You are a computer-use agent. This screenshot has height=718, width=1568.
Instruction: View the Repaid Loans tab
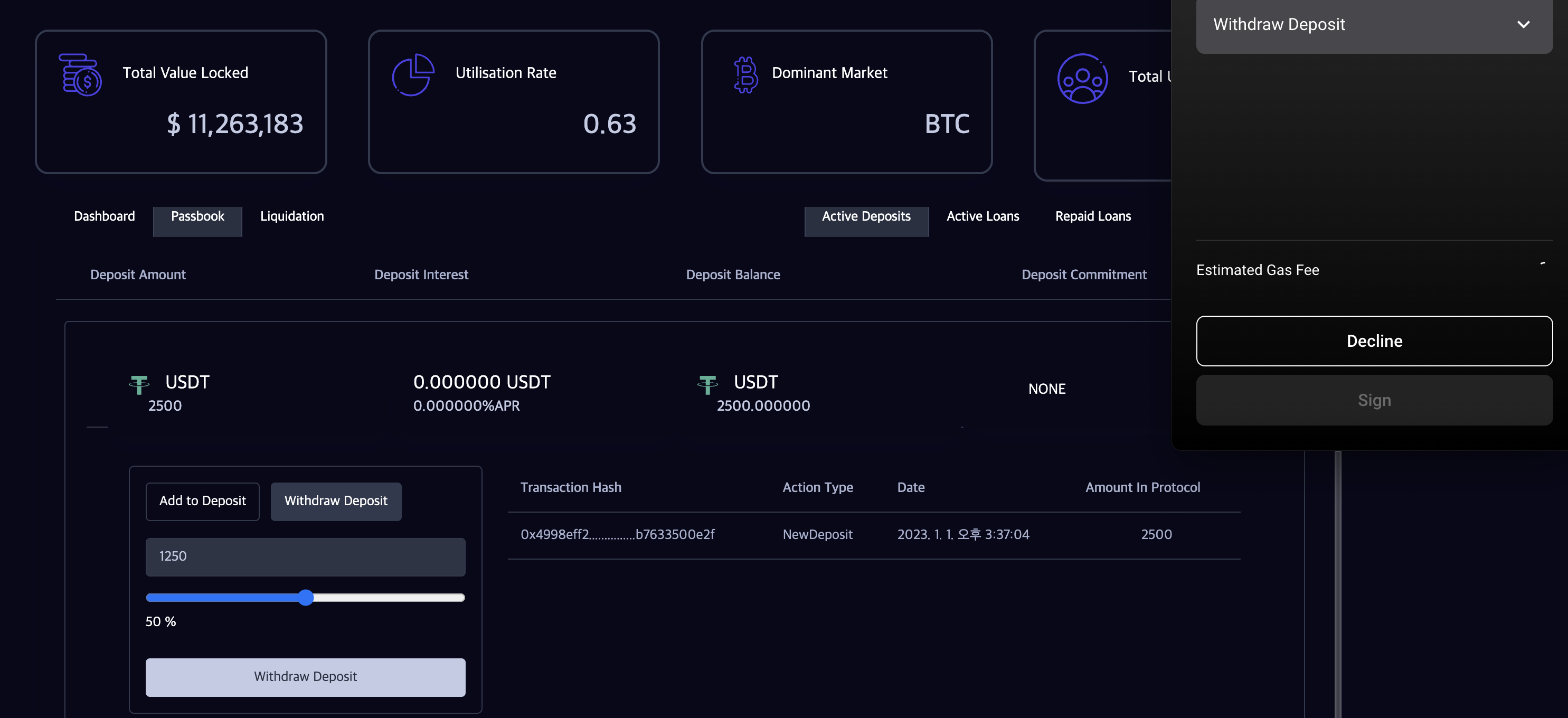tap(1093, 216)
